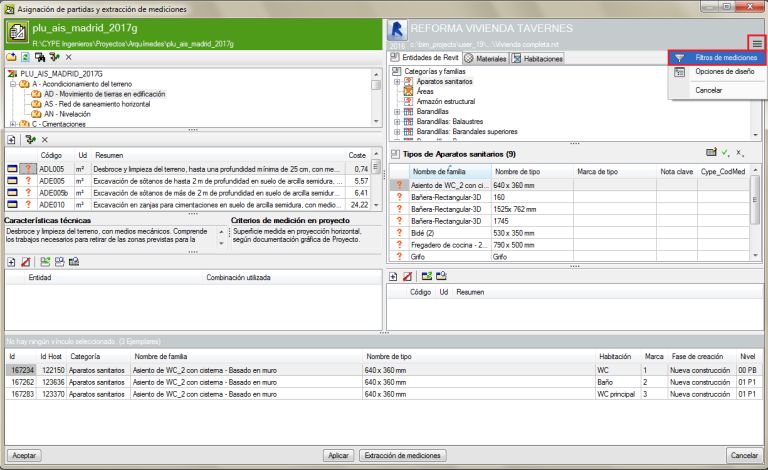This screenshot has height=470, width=768.
Task: Click the add icon above the Entidad list
Action: [x=11, y=262]
